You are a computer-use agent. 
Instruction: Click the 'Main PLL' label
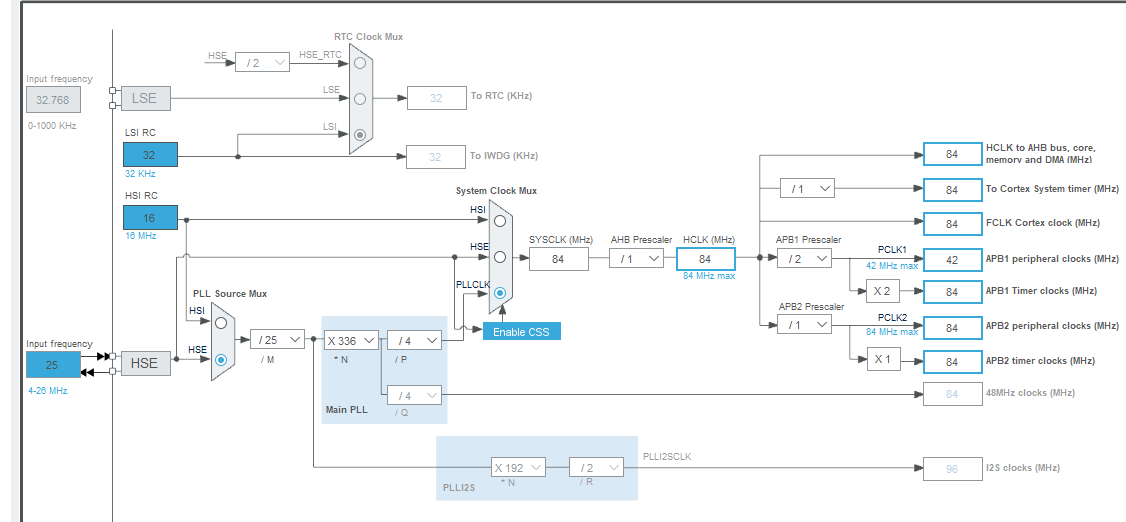pyautogui.click(x=346, y=409)
